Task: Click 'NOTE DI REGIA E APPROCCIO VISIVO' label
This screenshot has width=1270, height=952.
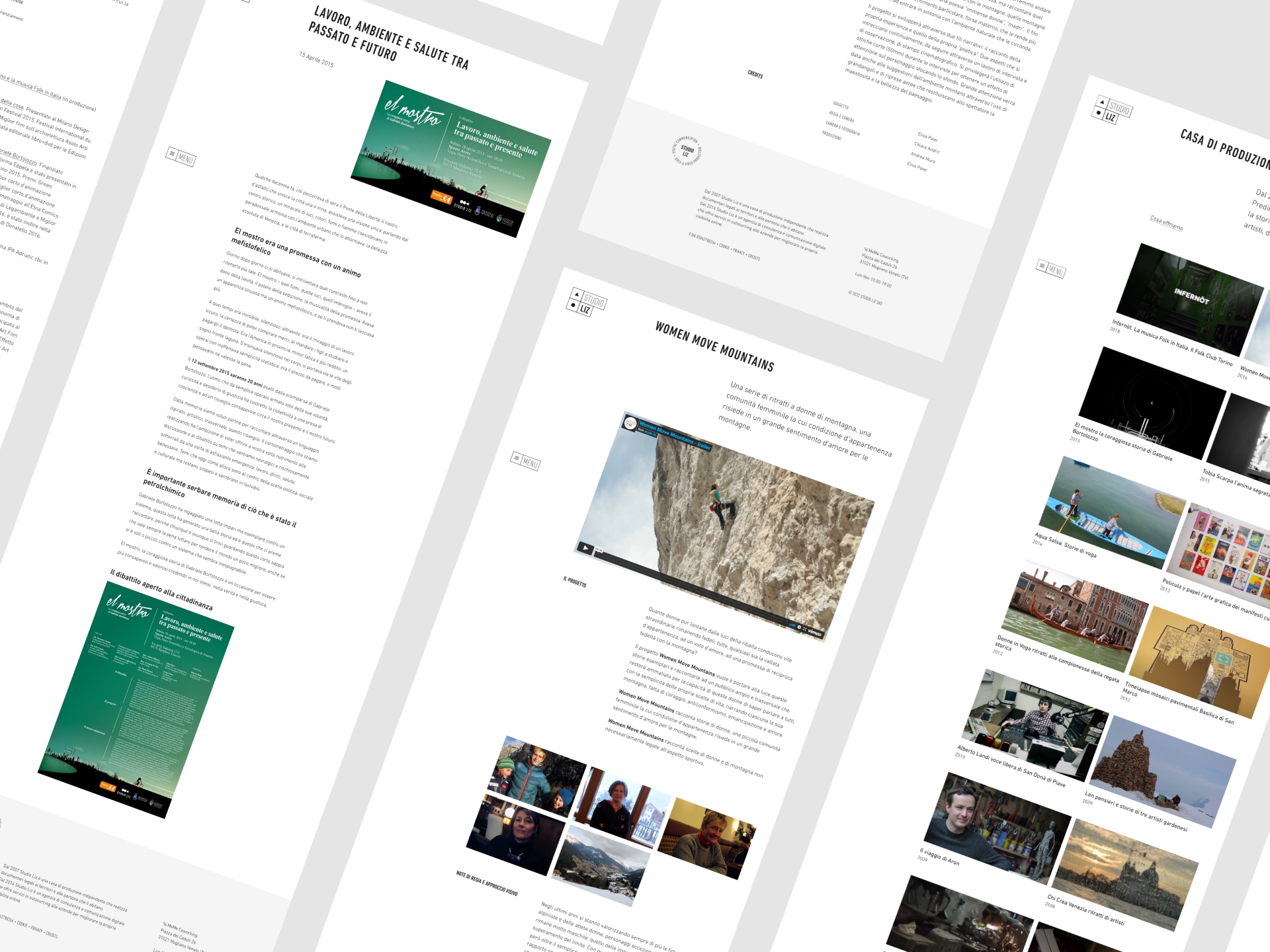Action: point(487,883)
